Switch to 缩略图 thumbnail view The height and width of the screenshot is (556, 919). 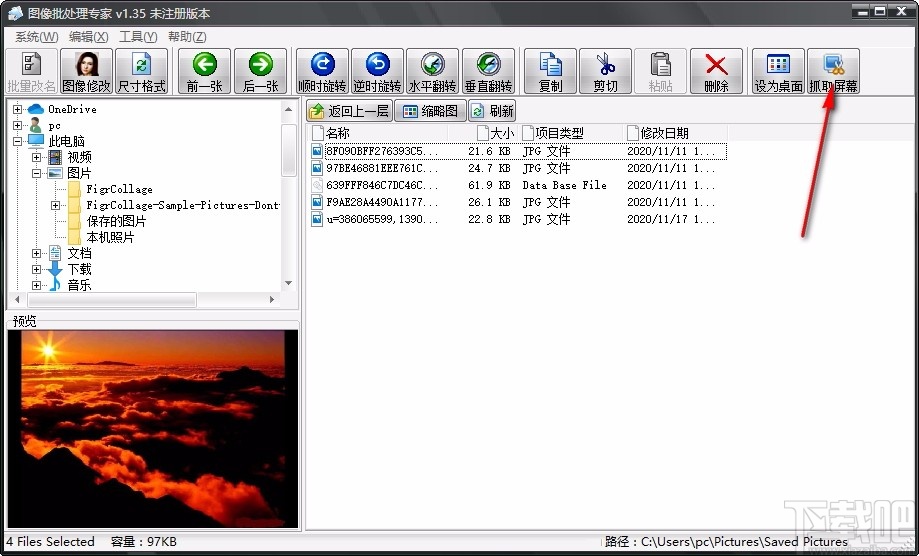tap(430, 111)
